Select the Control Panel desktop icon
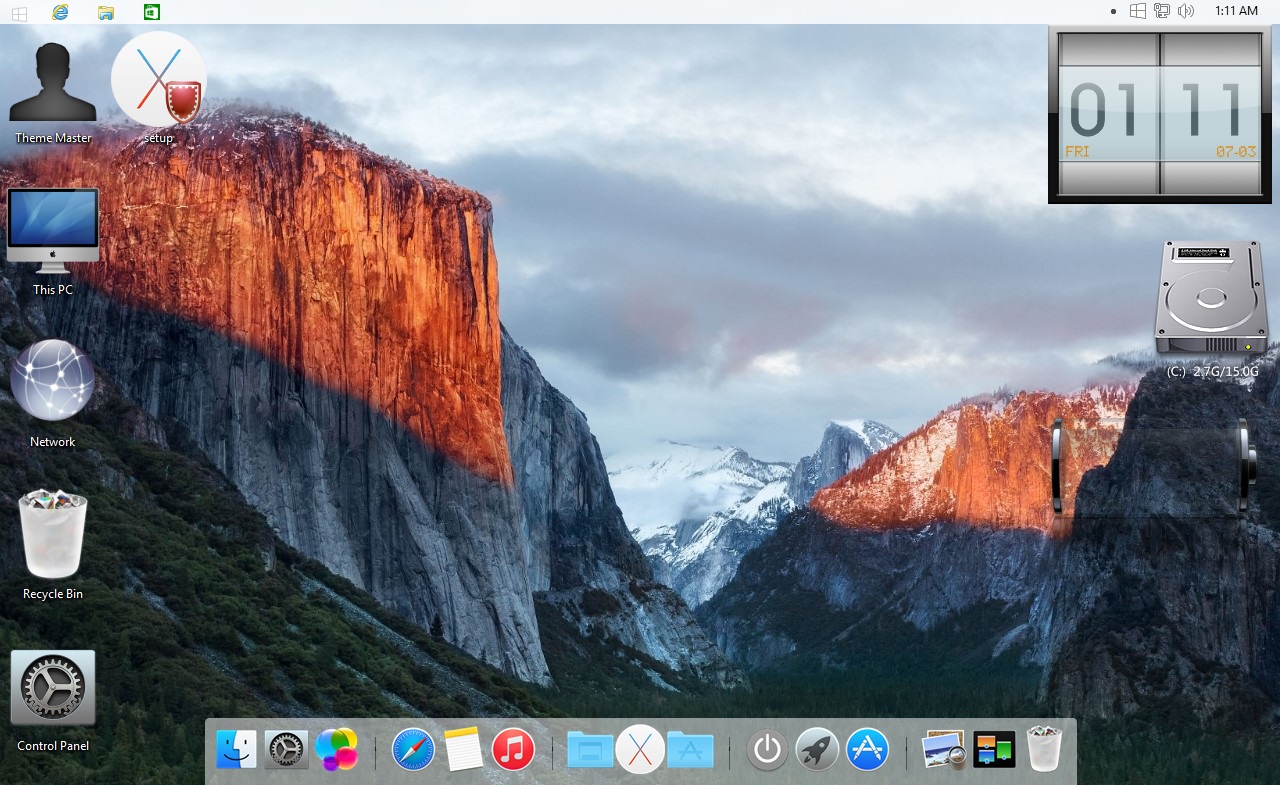The height and width of the screenshot is (785, 1280). (53, 700)
